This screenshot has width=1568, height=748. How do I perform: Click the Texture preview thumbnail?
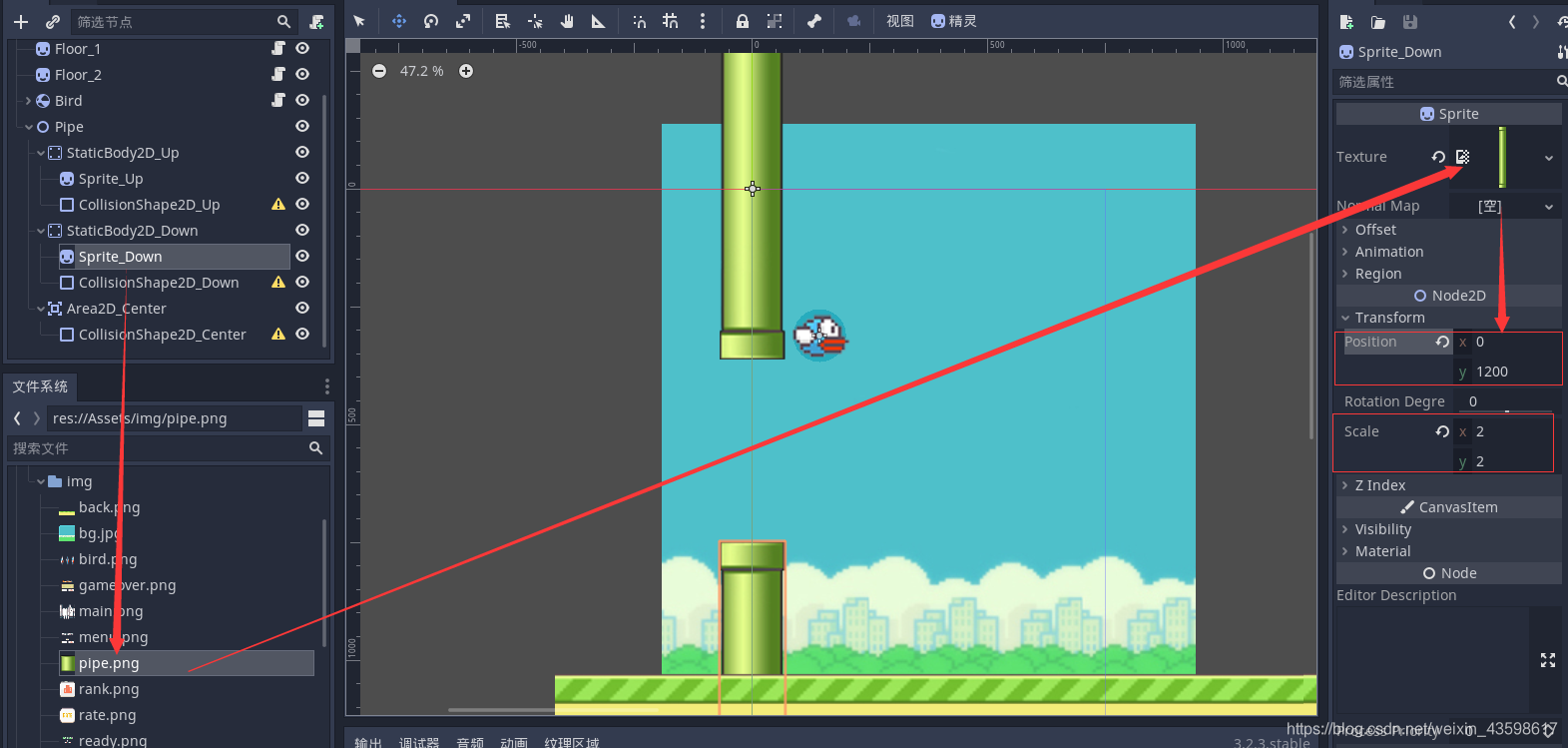point(1502,157)
